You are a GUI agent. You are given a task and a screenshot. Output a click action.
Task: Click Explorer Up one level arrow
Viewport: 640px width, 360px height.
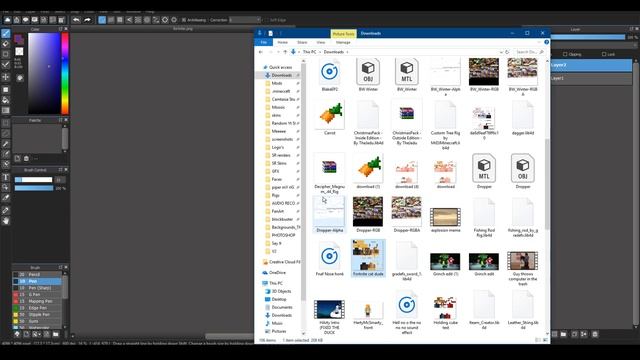285,52
